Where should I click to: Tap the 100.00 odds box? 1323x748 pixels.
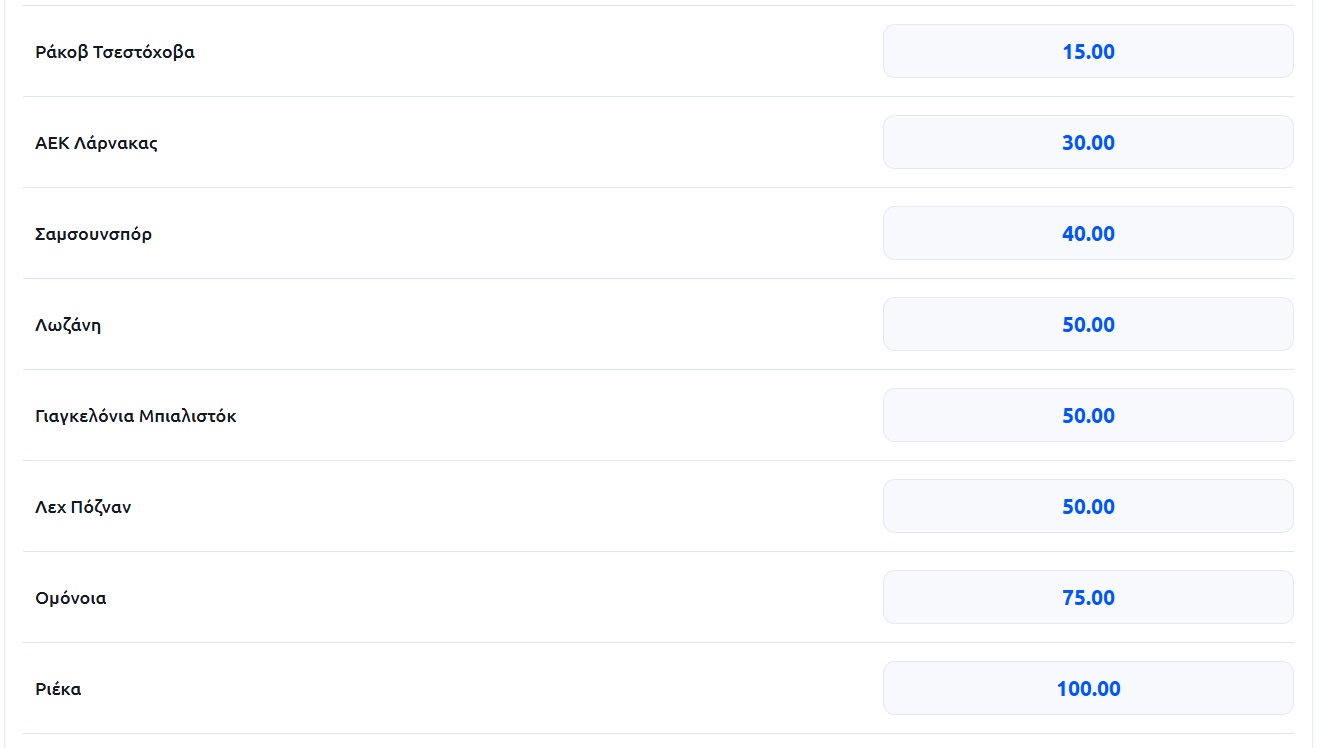tap(1088, 689)
